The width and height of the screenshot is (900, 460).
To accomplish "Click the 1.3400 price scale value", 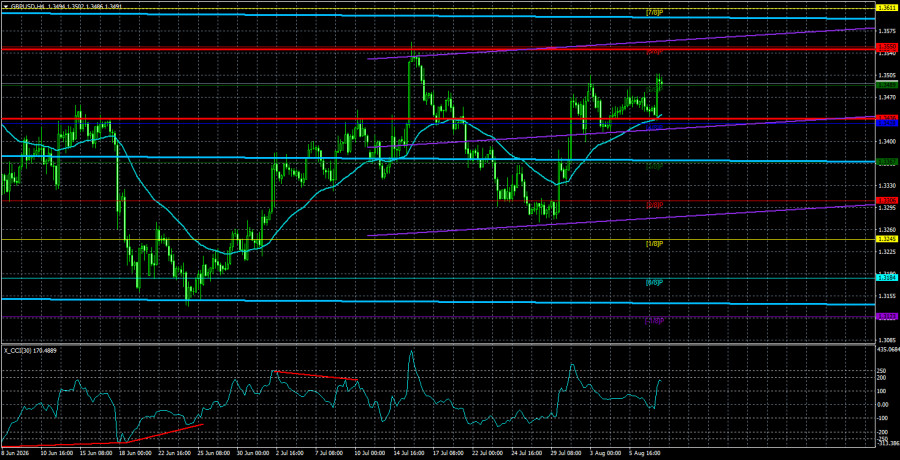I will click(x=886, y=141).
